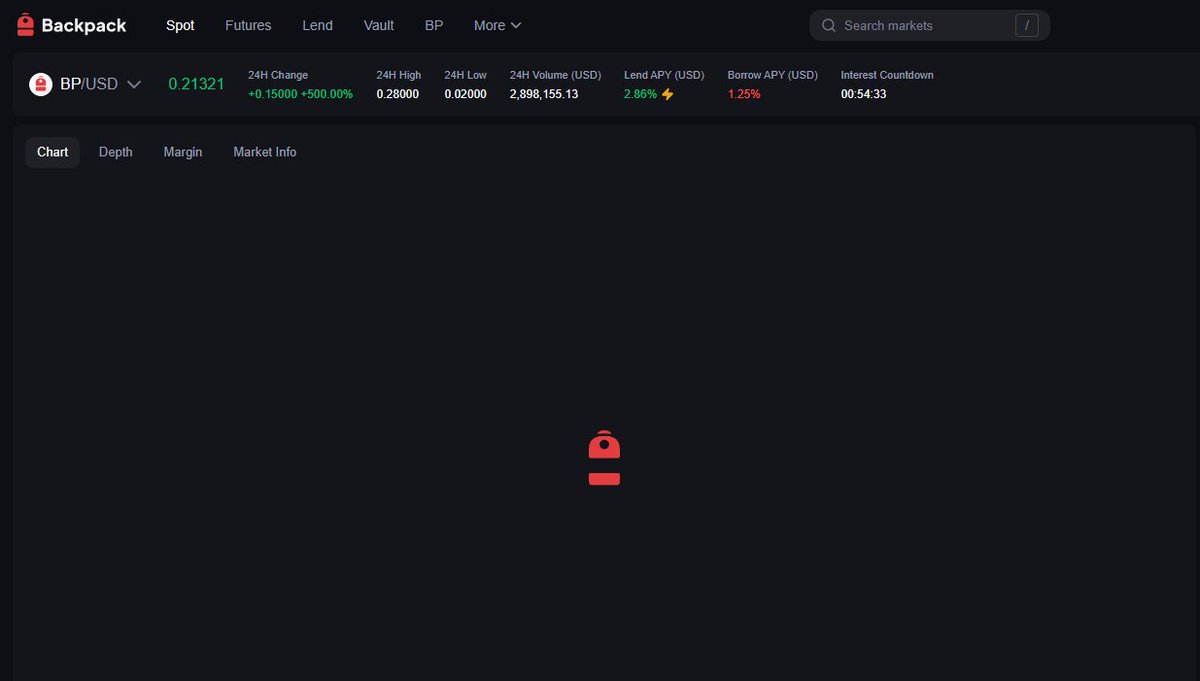Click the 24H volume 2,898,155.13
The height and width of the screenshot is (681, 1200).
point(544,94)
